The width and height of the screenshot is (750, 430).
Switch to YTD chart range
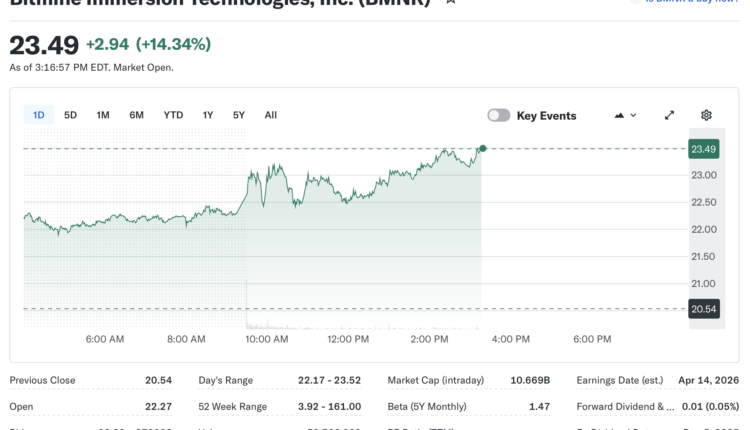(x=173, y=115)
